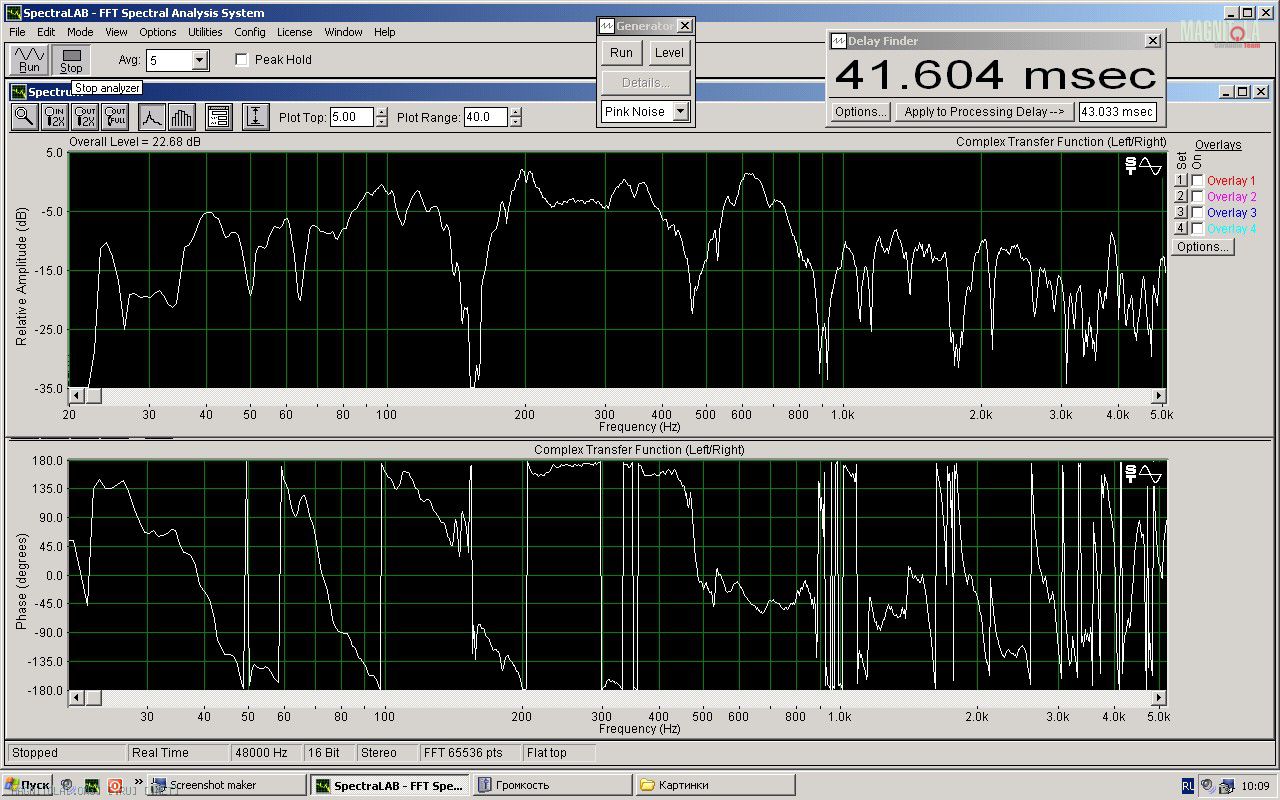Switch to Картинки taskbar folder window
Image resolution: width=1280 pixels, height=800 pixels.
[715, 785]
